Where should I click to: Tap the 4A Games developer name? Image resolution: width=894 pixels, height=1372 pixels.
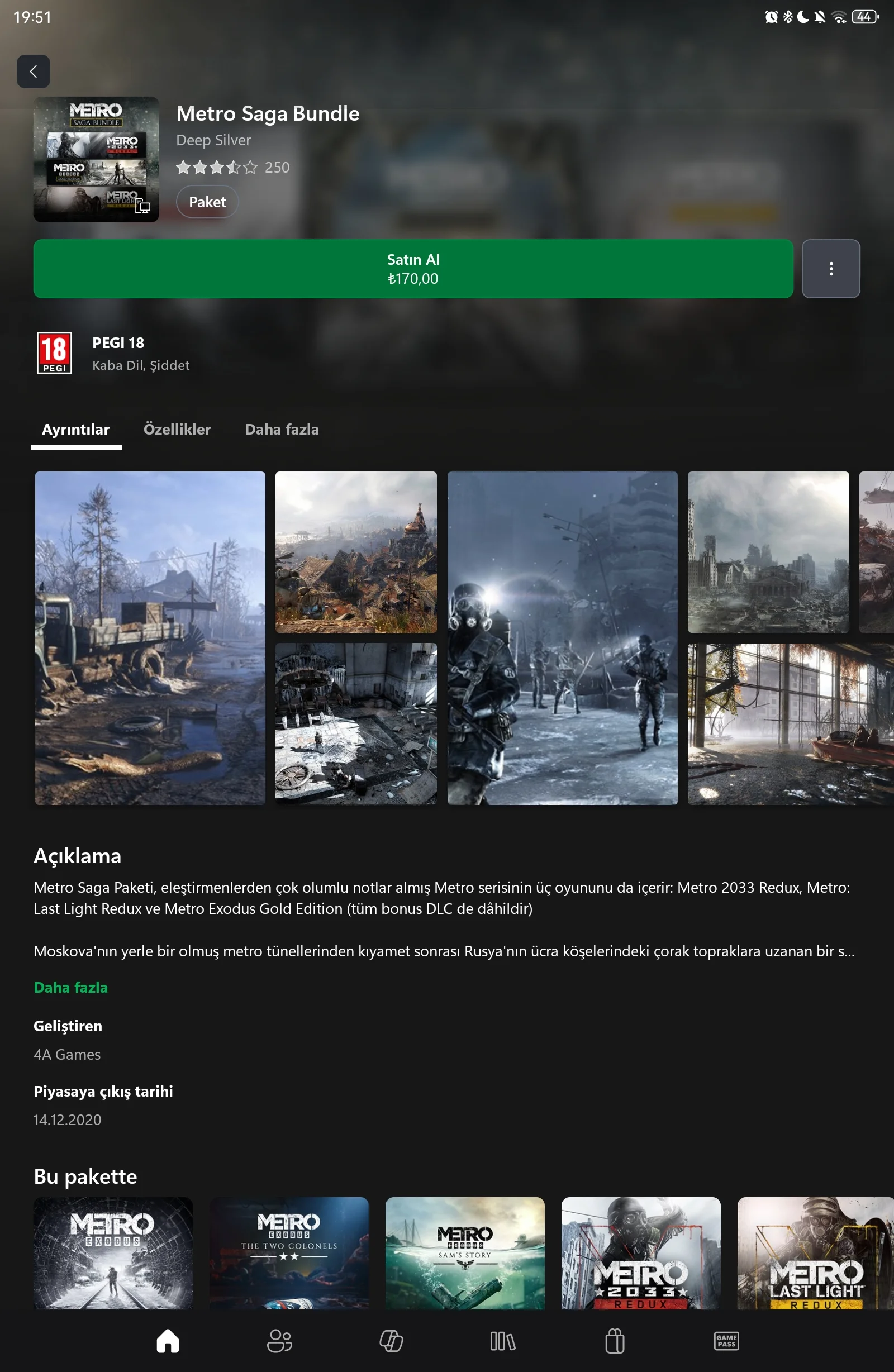point(67,1055)
